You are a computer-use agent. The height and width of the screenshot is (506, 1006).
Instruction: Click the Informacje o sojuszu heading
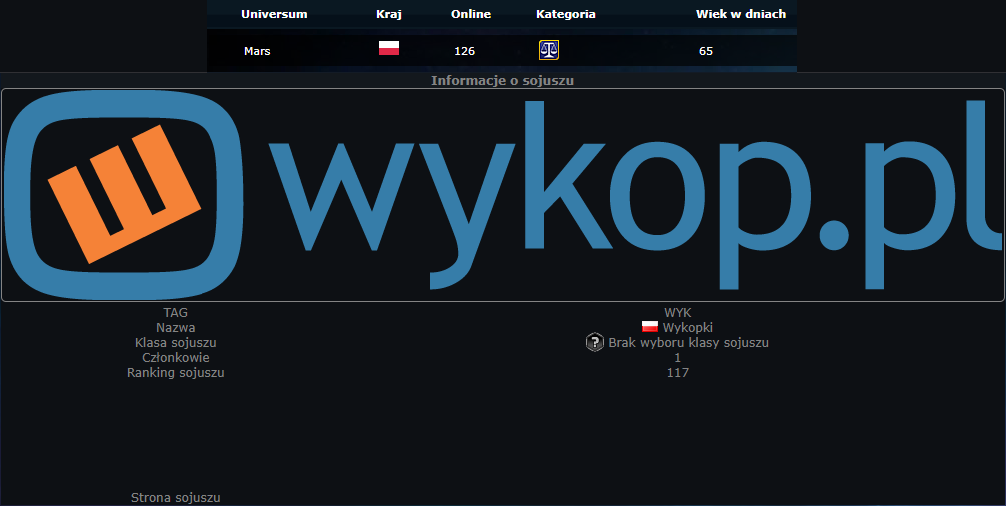(x=502, y=81)
